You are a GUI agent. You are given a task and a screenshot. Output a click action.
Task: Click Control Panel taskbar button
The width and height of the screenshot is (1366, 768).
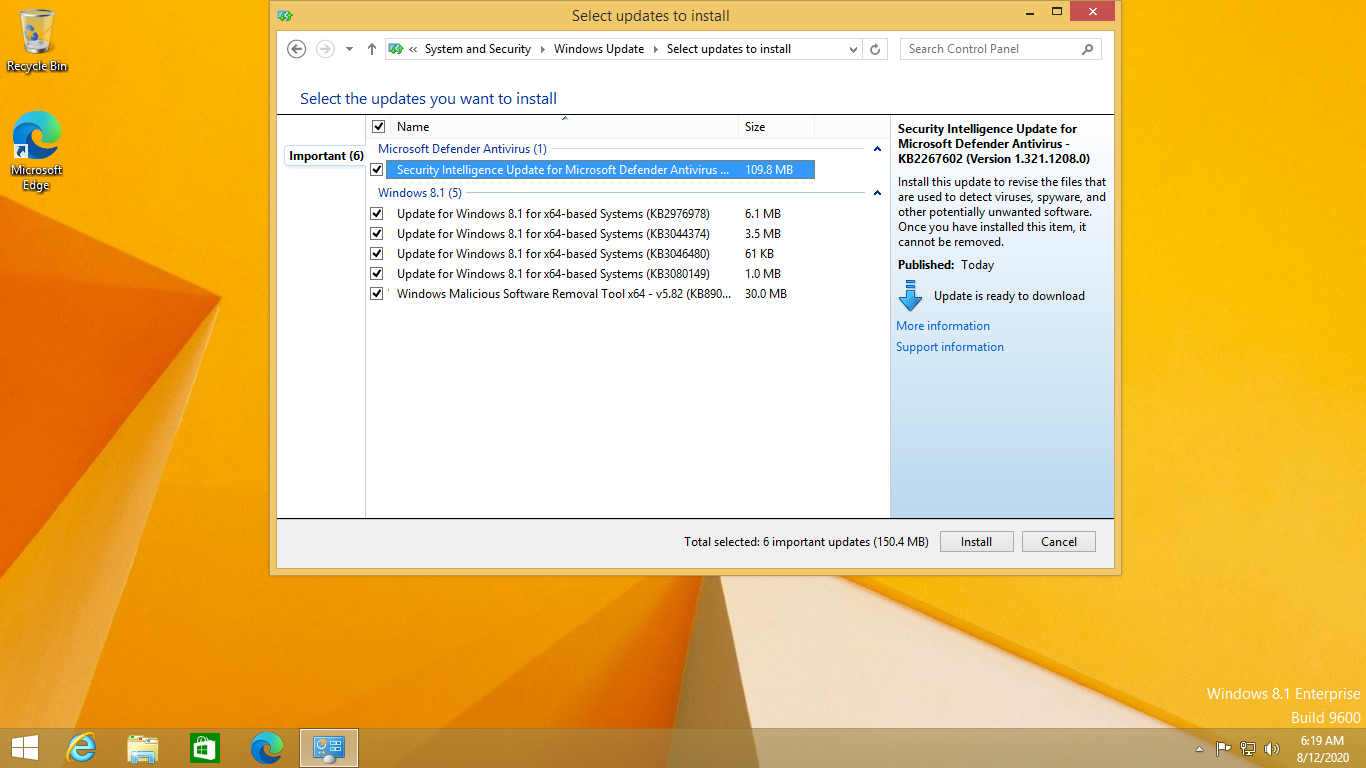(329, 748)
